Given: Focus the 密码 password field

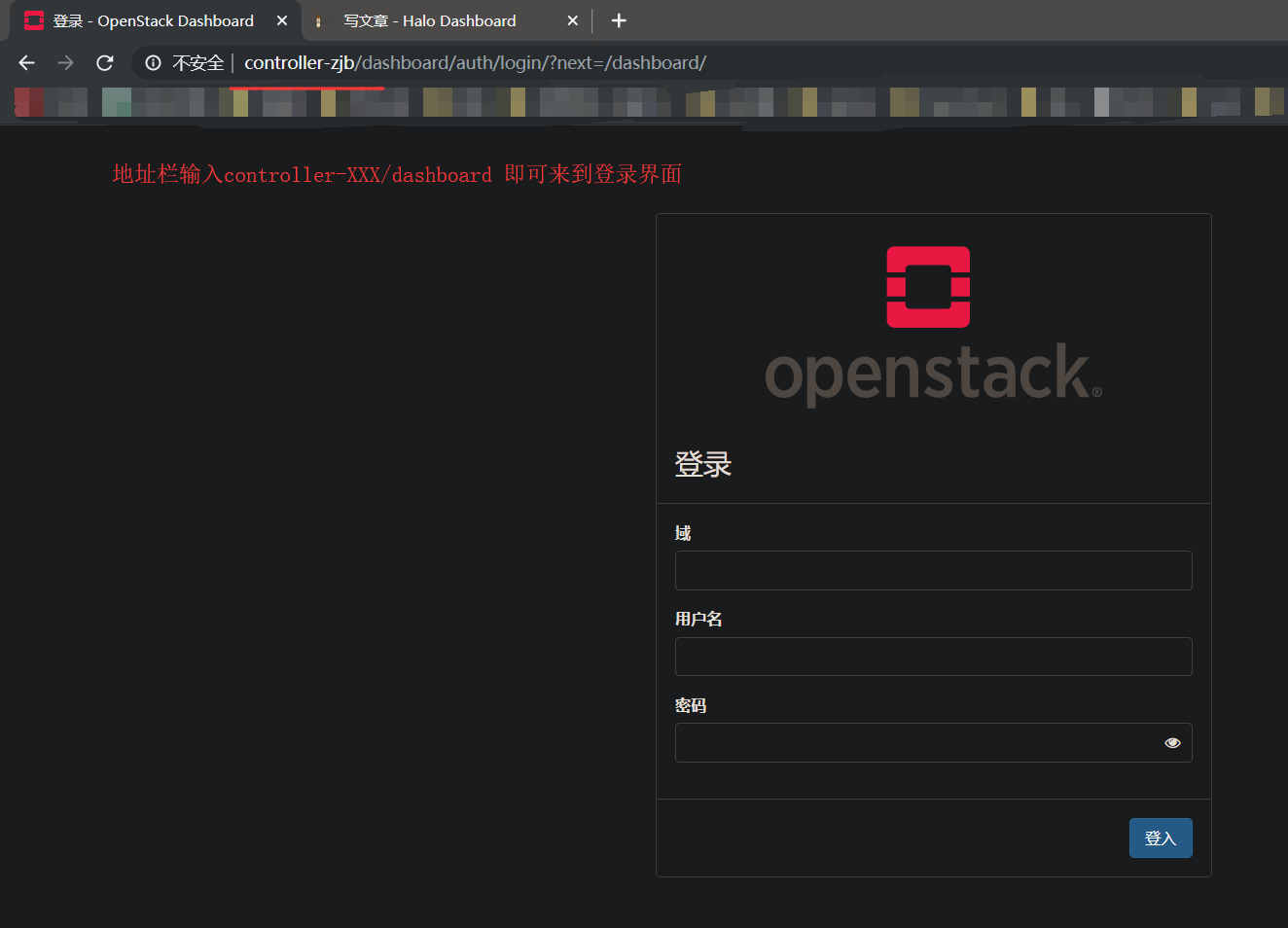Looking at the screenshot, I should (x=934, y=743).
